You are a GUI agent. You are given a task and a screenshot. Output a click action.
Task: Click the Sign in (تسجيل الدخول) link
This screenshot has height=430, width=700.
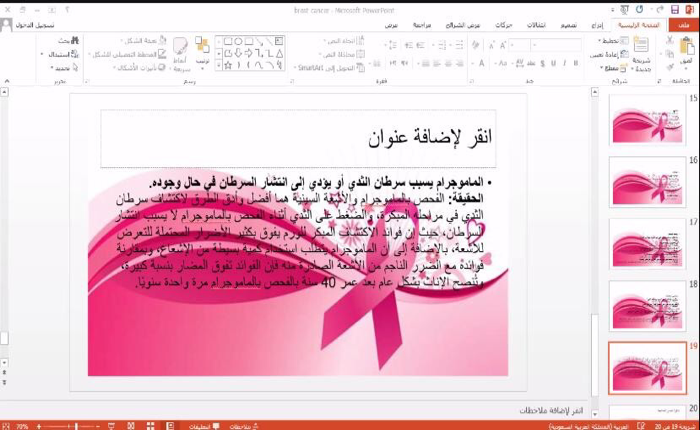38,24
